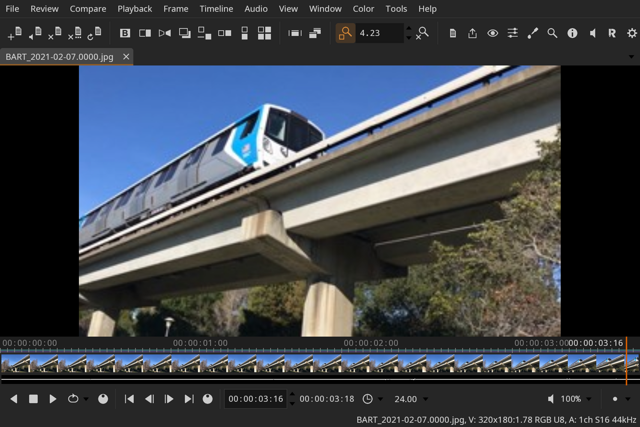
Task: Open the Review menu
Action: click(x=44, y=9)
